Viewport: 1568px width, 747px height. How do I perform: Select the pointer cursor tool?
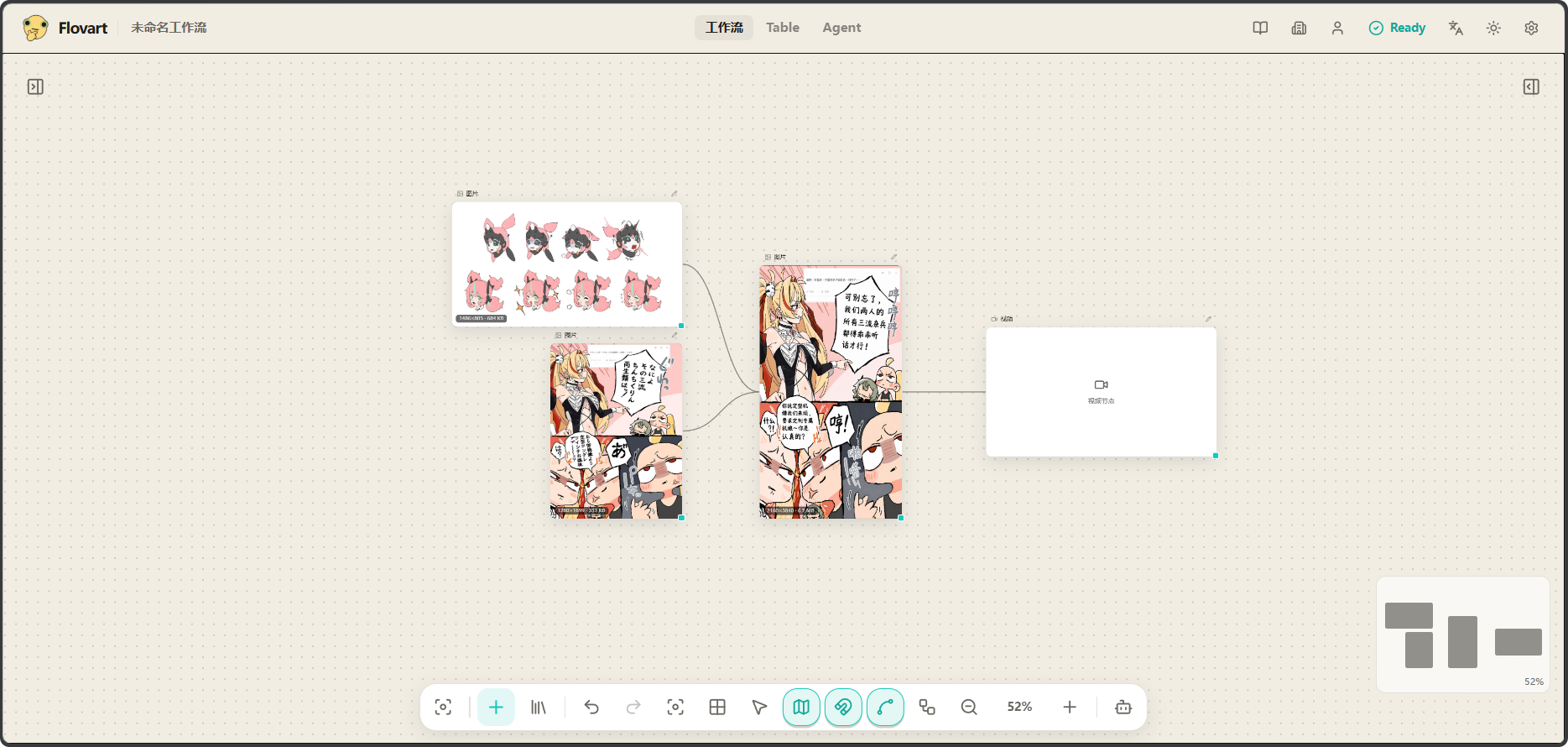[759, 707]
